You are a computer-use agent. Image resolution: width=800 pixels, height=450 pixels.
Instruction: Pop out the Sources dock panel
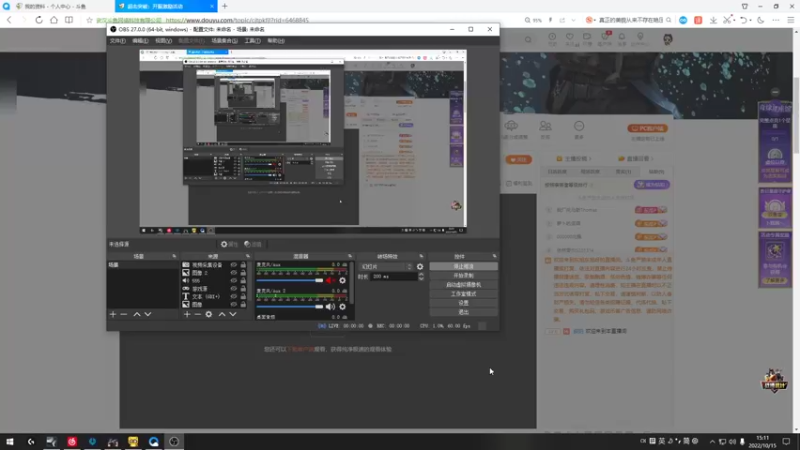[248, 256]
